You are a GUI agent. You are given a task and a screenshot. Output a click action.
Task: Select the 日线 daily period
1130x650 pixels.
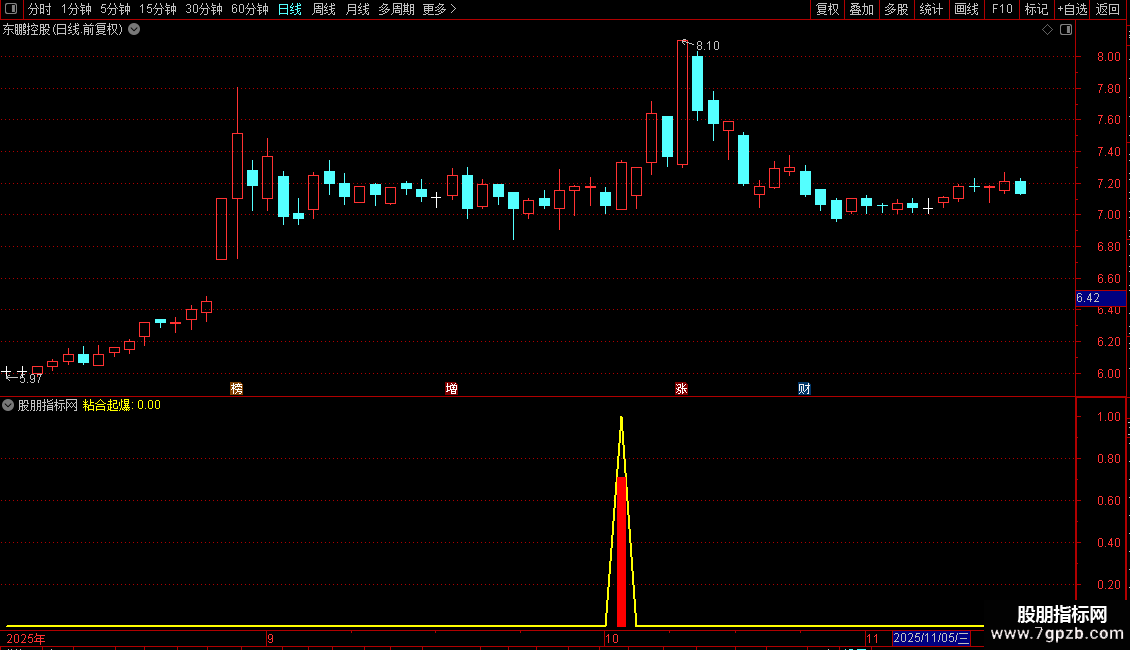[x=290, y=9]
